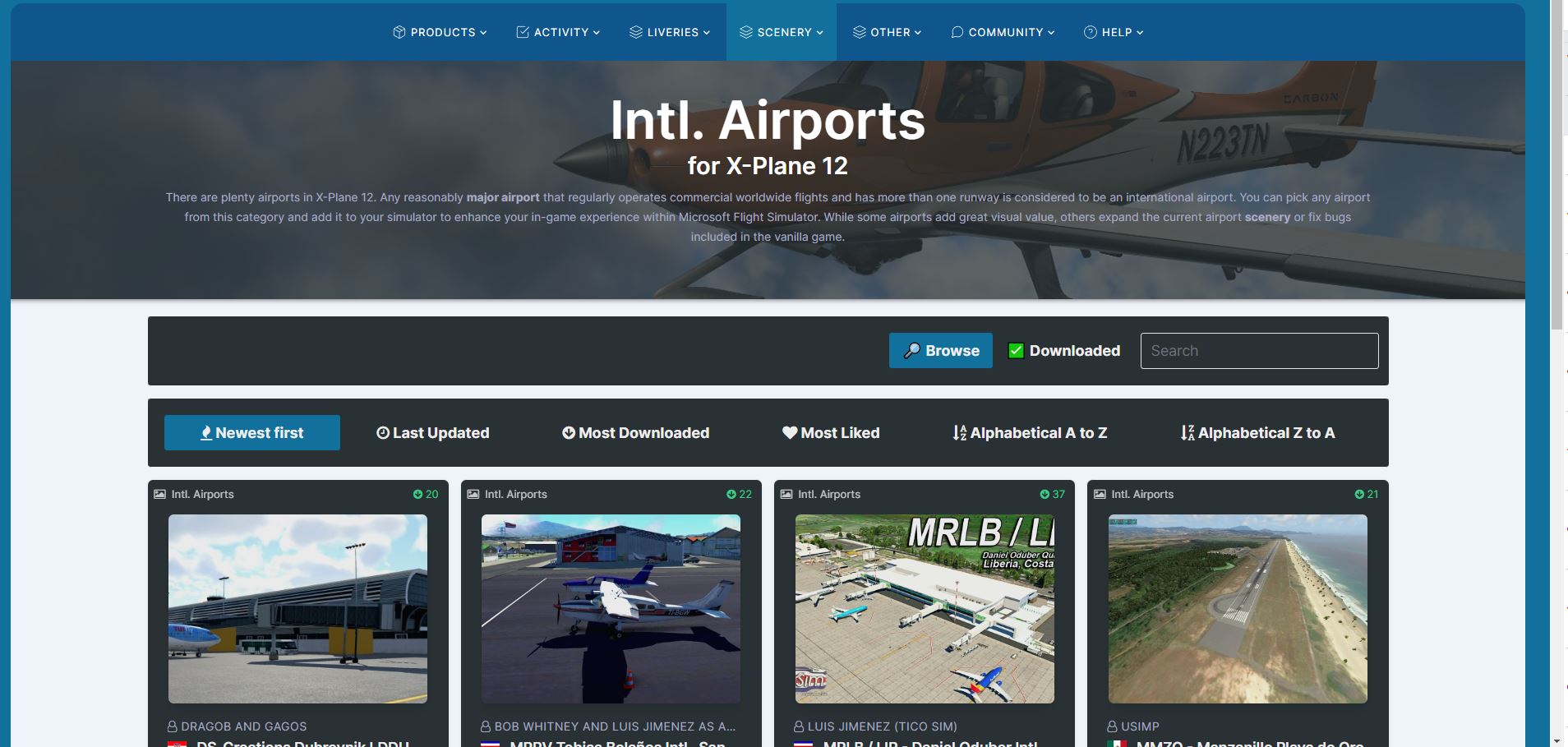The height and width of the screenshot is (747, 1568).
Task: Click the user icon beside BOB WHITNEY AND LUIS JIMENEZ
Action: (x=486, y=726)
